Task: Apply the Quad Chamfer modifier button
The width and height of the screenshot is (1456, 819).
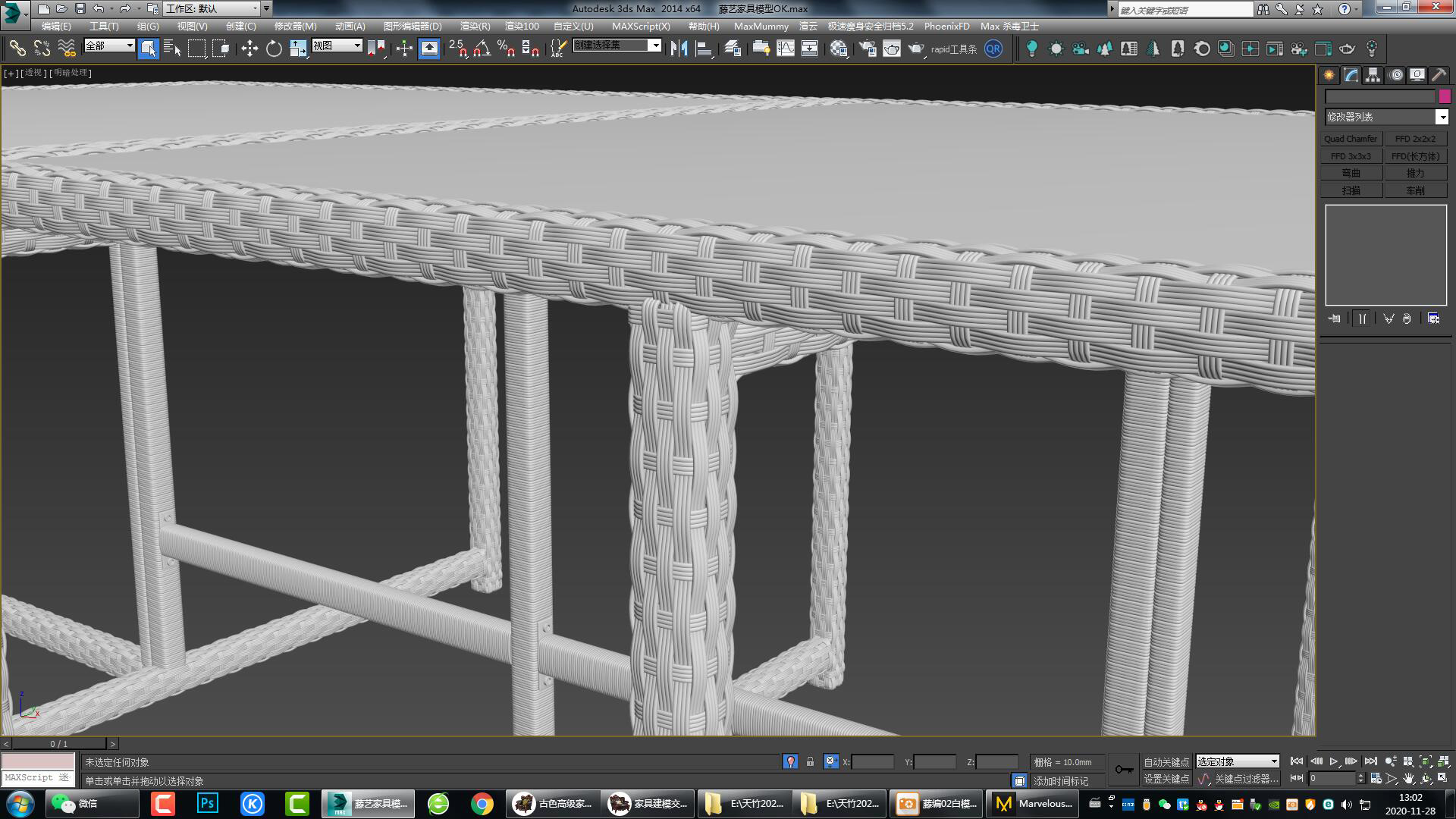Action: click(1350, 138)
